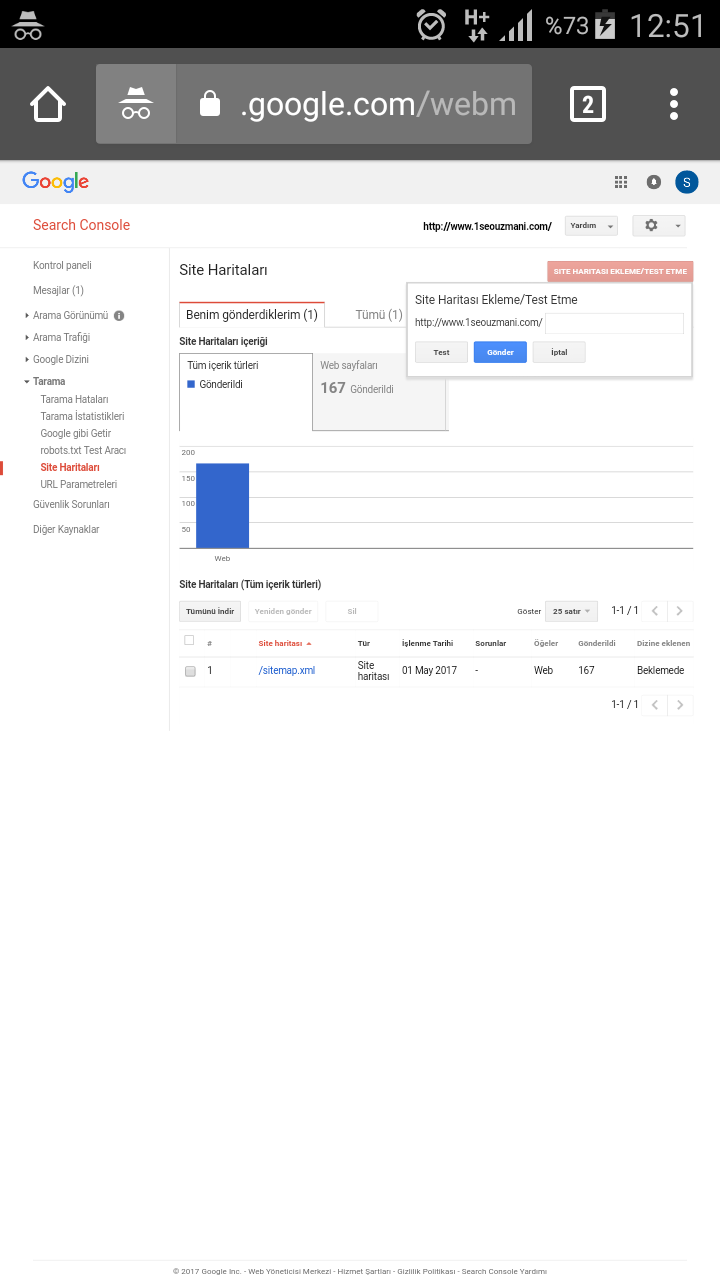The height and width of the screenshot is (1280, 720).
Task: Select Web sayfaları 167 card
Action: pyautogui.click(x=379, y=392)
